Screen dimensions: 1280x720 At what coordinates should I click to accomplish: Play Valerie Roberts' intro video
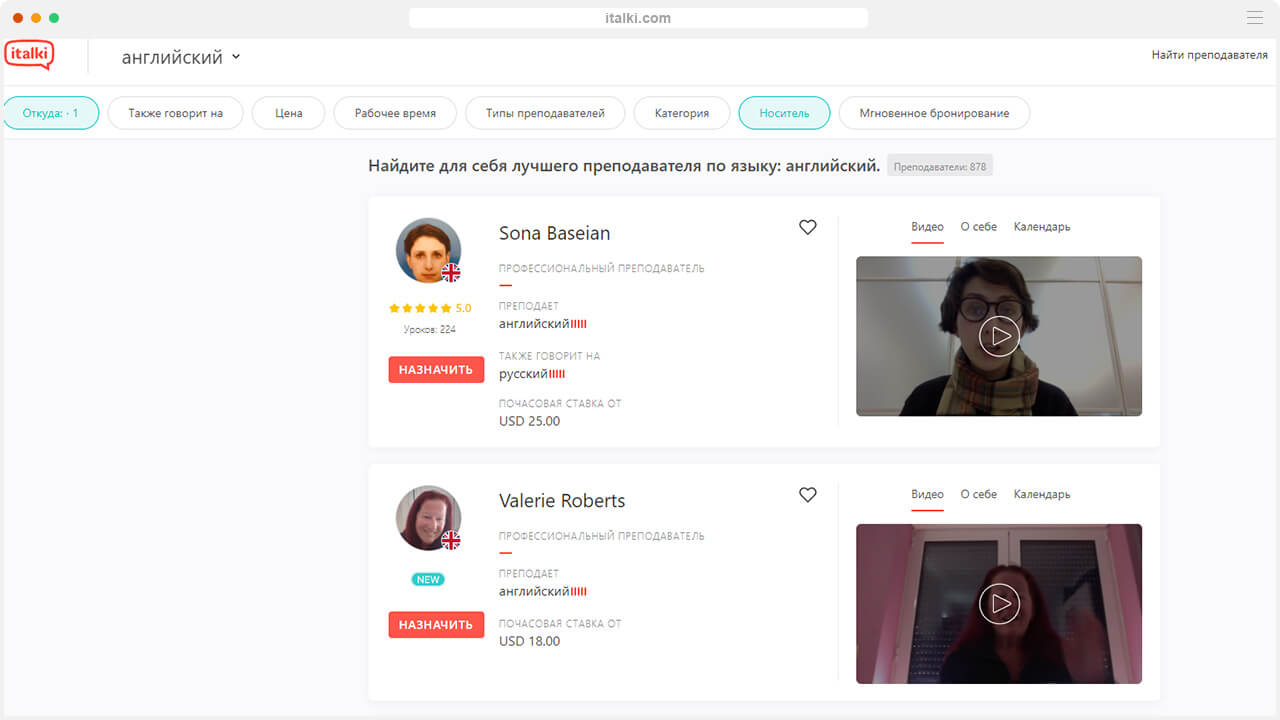[x=999, y=604]
